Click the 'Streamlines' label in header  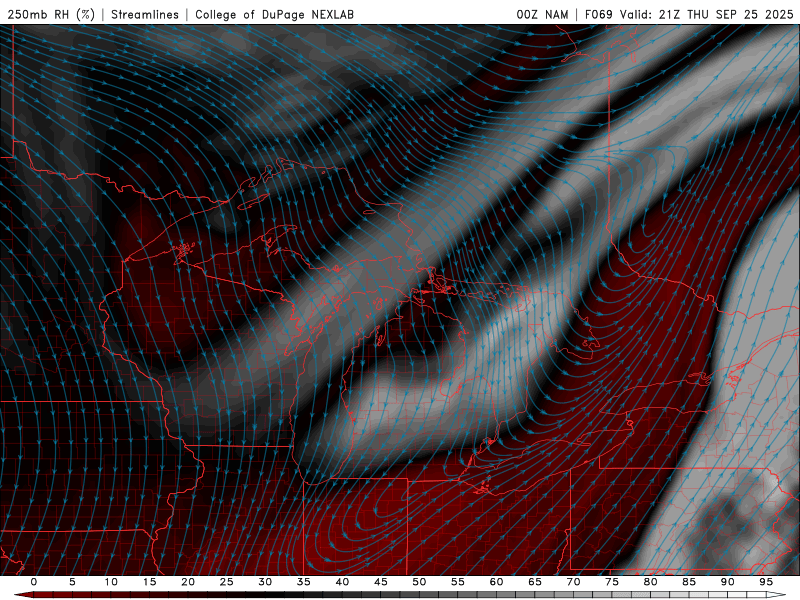(145, 14)
